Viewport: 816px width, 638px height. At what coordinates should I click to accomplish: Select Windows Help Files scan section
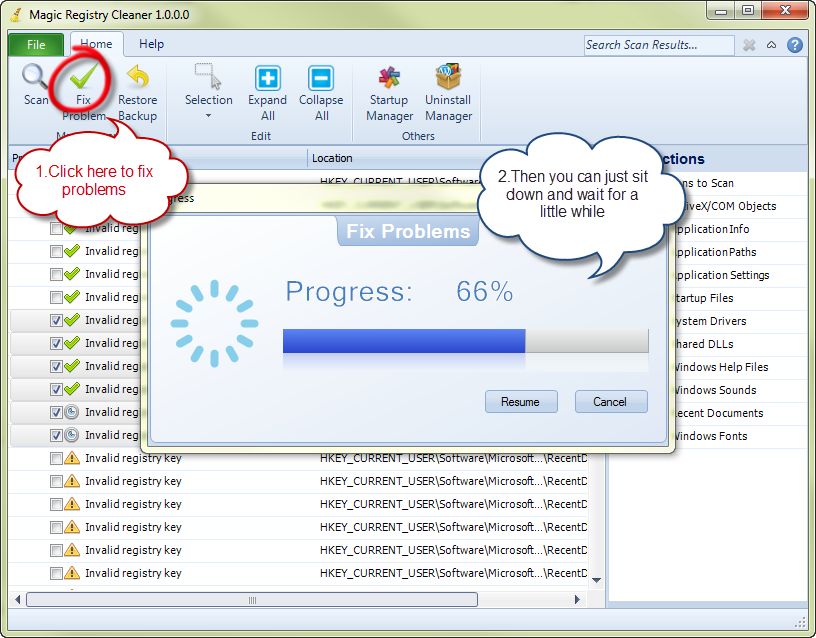[721, 367]
